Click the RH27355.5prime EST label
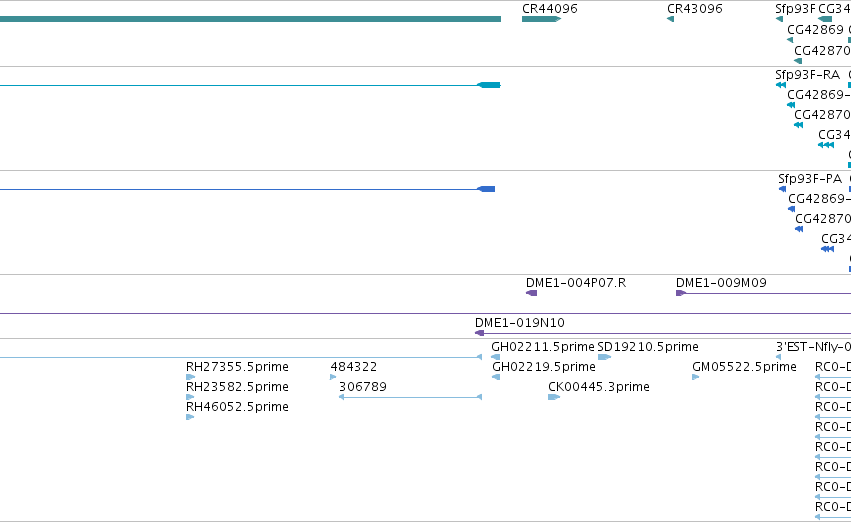The width and height of the screenshot is (851, 522). (x=237, y=367)
